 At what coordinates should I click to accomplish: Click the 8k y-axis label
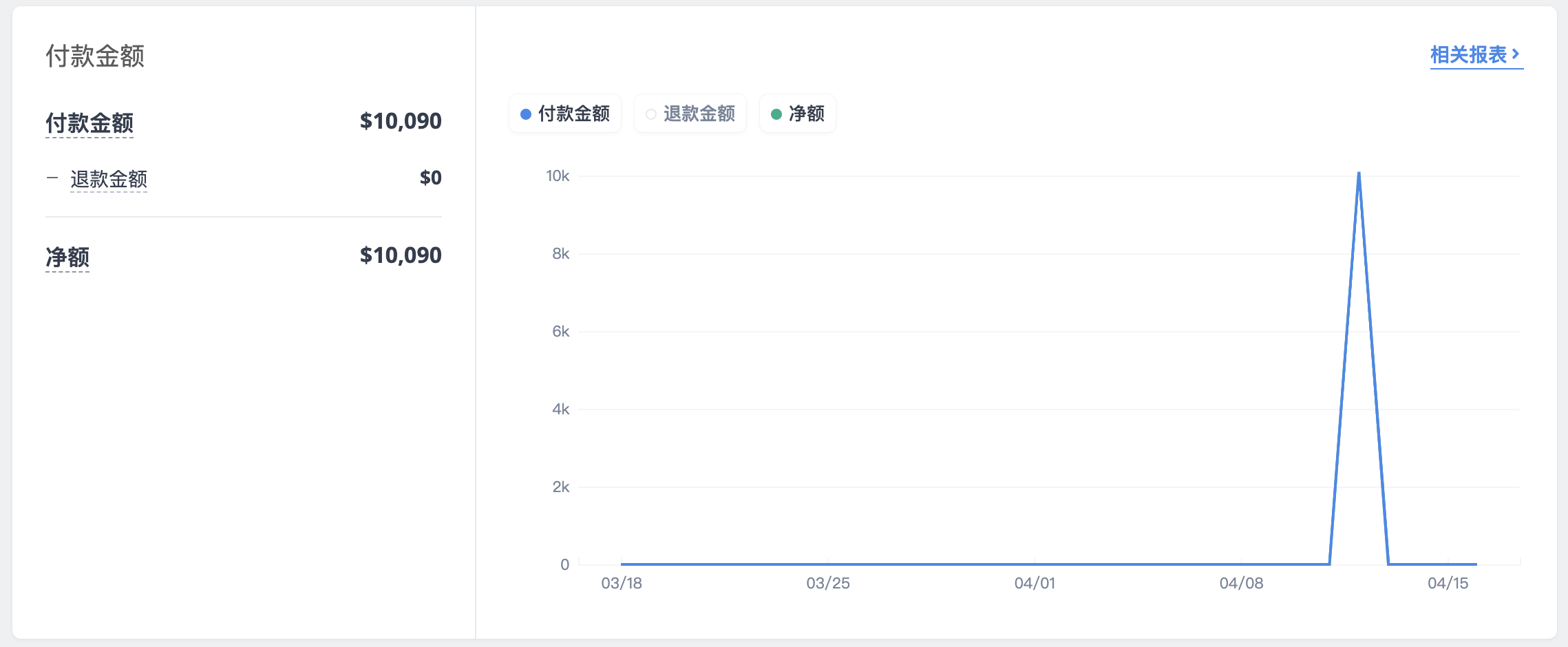pyautogui.click(x=561, y=254)
